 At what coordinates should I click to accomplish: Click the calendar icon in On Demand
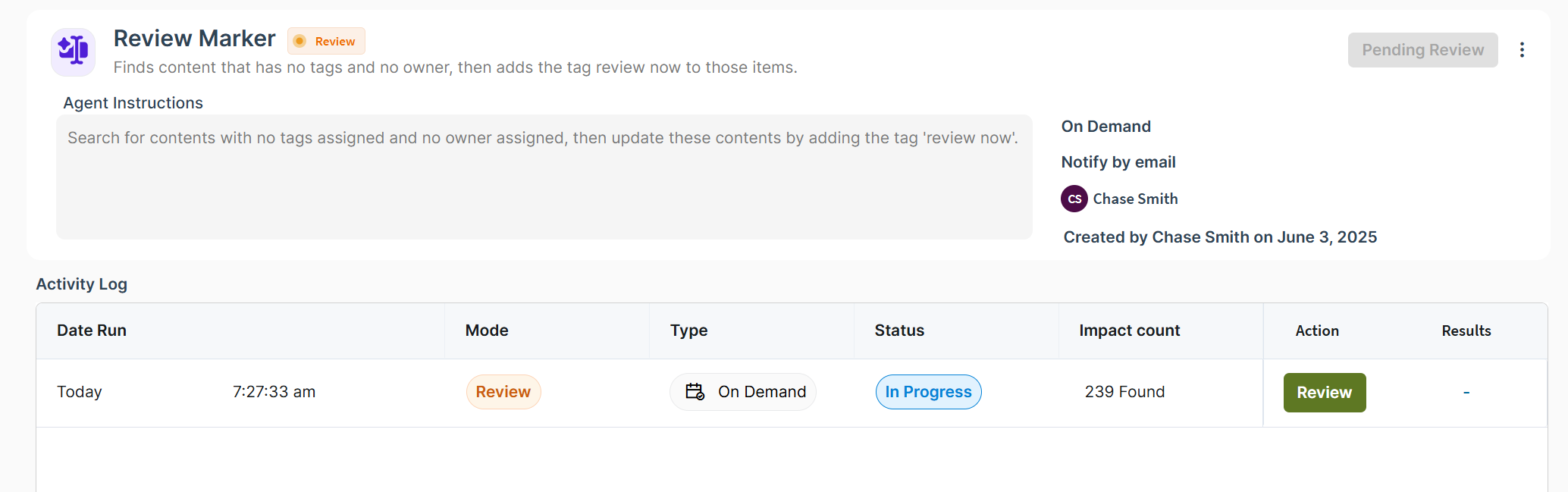(x=695, y=392)
